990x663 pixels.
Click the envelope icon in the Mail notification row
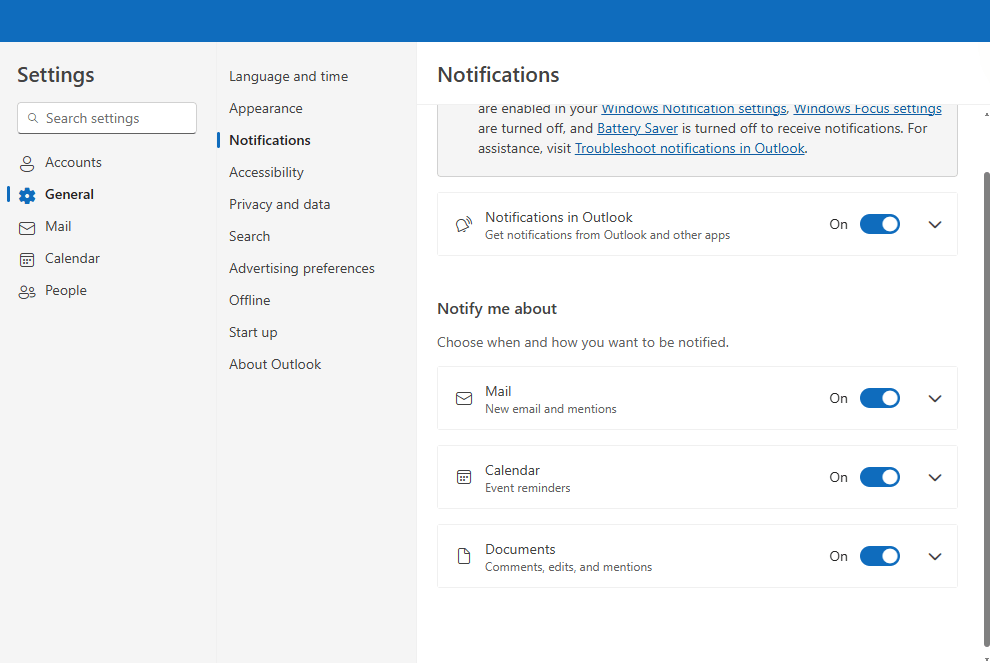(x=463, y=397)
